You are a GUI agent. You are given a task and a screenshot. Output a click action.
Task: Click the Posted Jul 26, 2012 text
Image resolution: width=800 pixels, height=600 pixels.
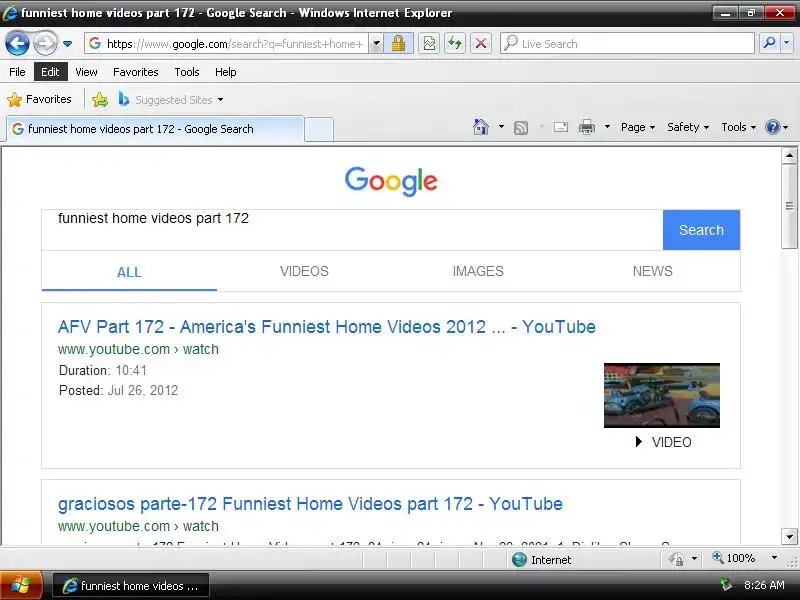pyautogui.click(x=118, y=390)
